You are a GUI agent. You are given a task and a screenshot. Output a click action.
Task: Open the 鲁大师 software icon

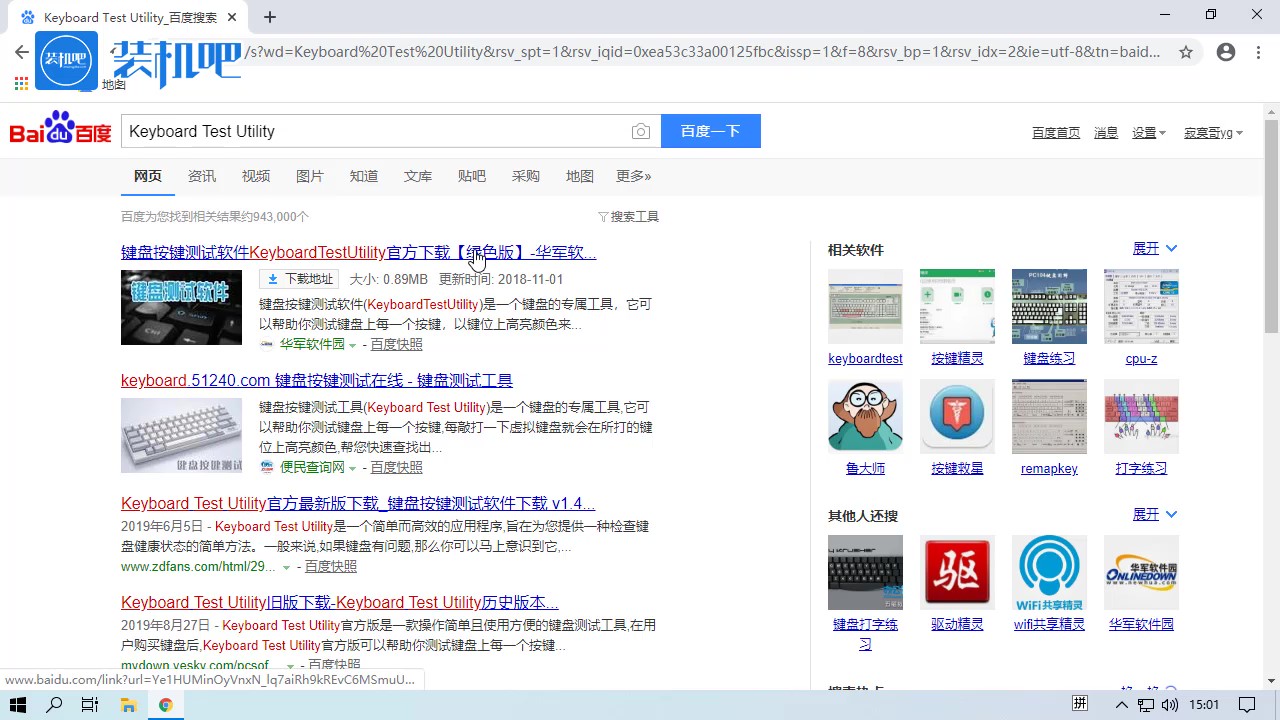tap(865, 416)
